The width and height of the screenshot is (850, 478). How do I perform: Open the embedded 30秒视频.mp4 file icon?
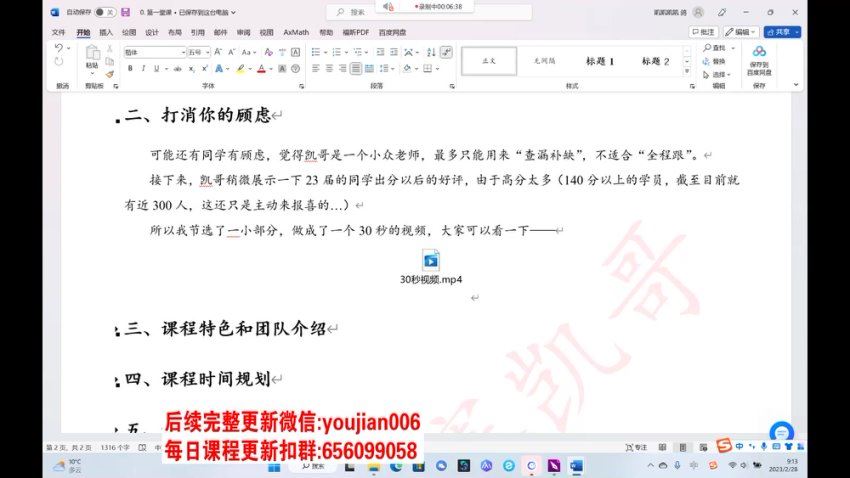tap(431, 260)
